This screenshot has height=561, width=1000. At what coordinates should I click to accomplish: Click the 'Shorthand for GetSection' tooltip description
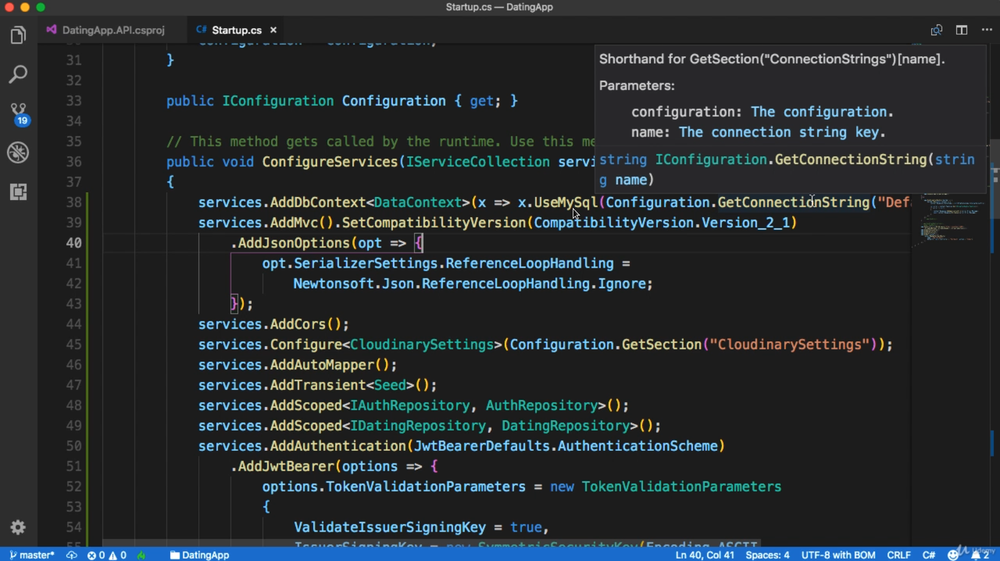tap(772, 59)
